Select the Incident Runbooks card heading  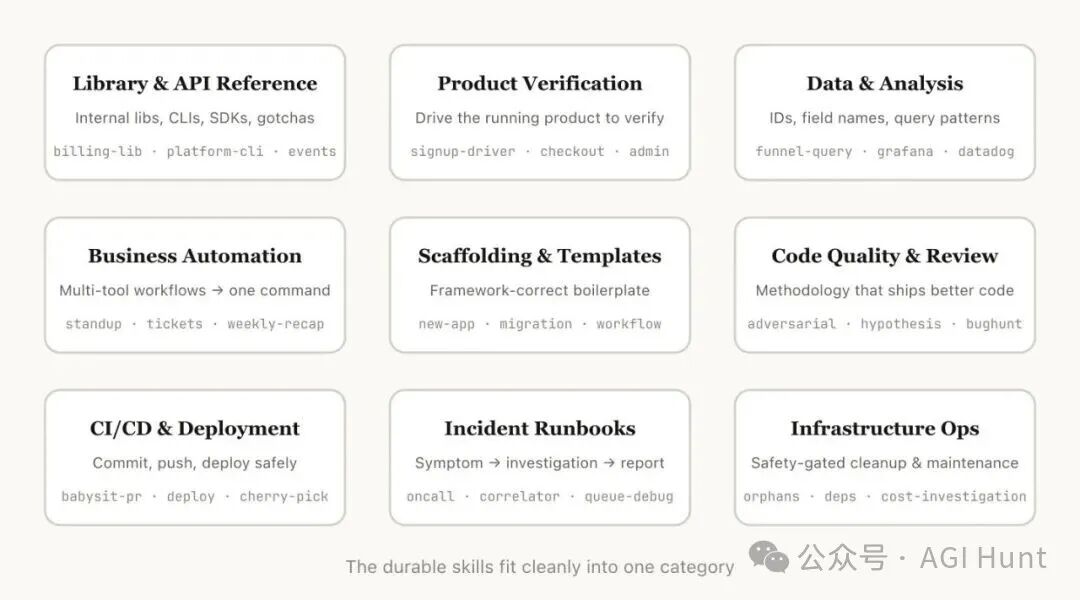point(540,429)
